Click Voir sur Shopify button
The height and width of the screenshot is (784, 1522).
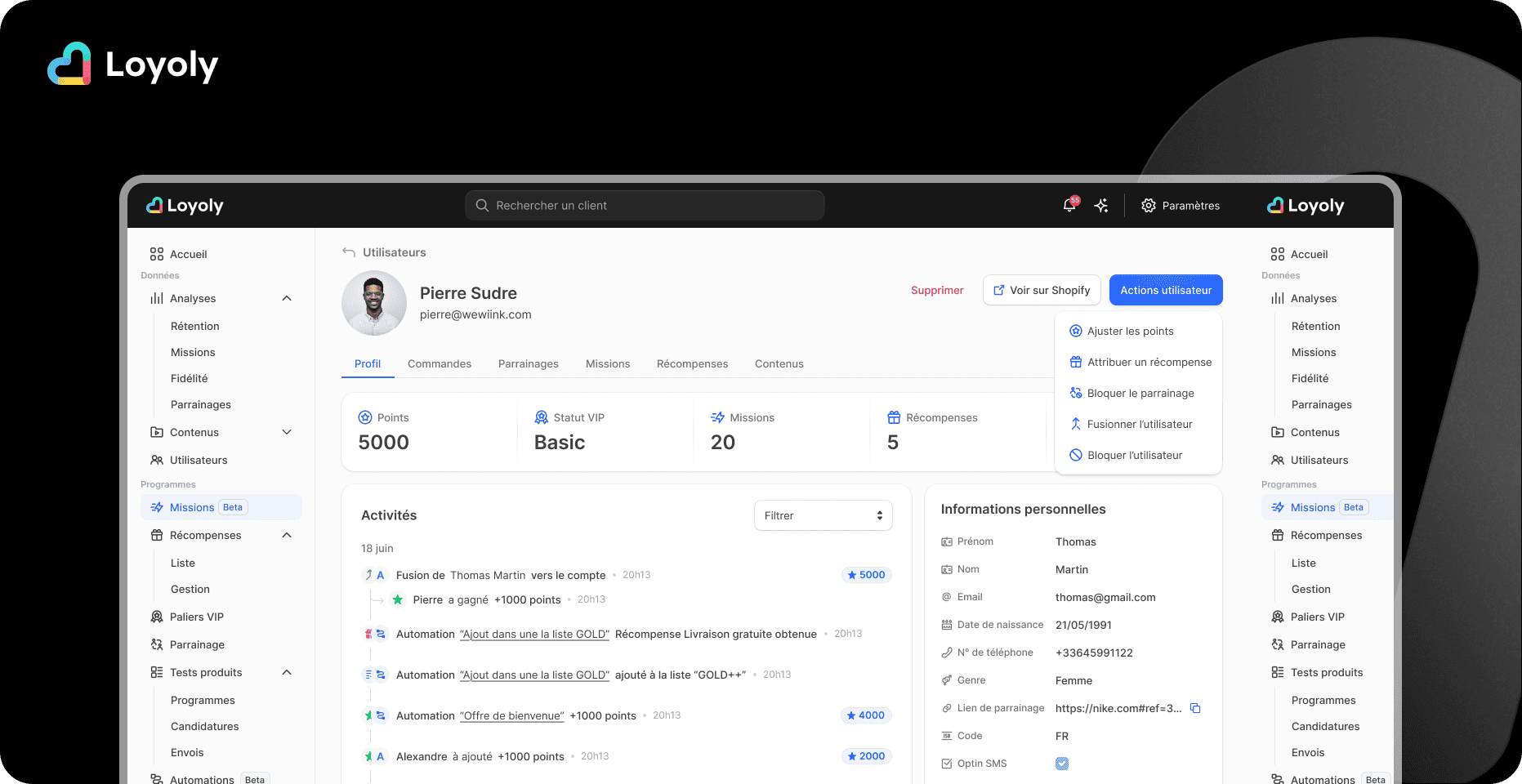click(x=1042, y=290)
